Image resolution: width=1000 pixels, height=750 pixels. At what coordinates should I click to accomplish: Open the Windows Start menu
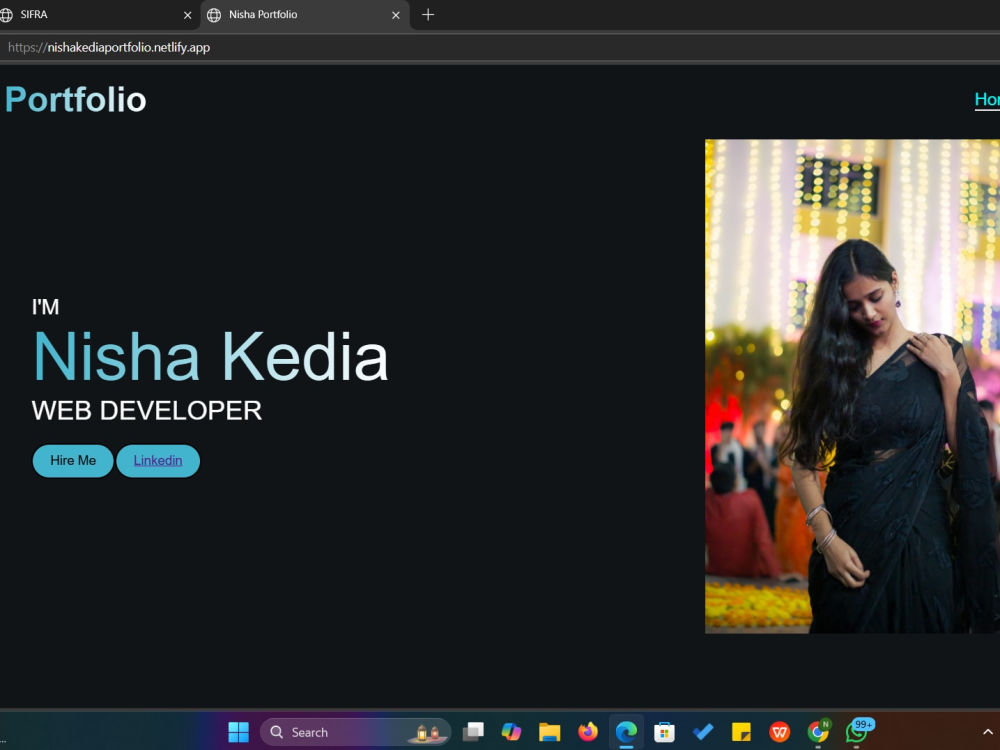coord(239,732)
